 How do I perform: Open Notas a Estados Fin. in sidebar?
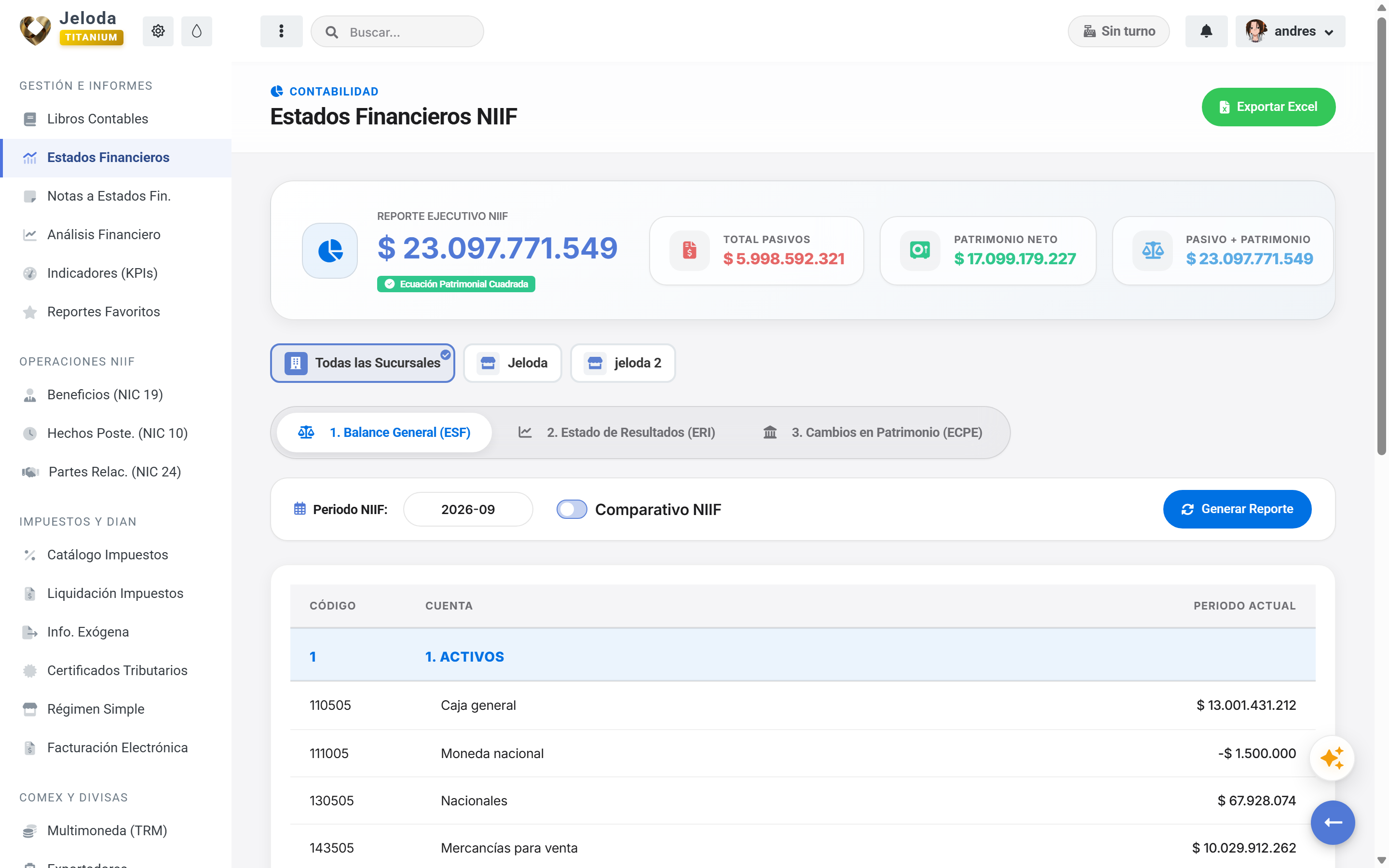tap(116, 196)
